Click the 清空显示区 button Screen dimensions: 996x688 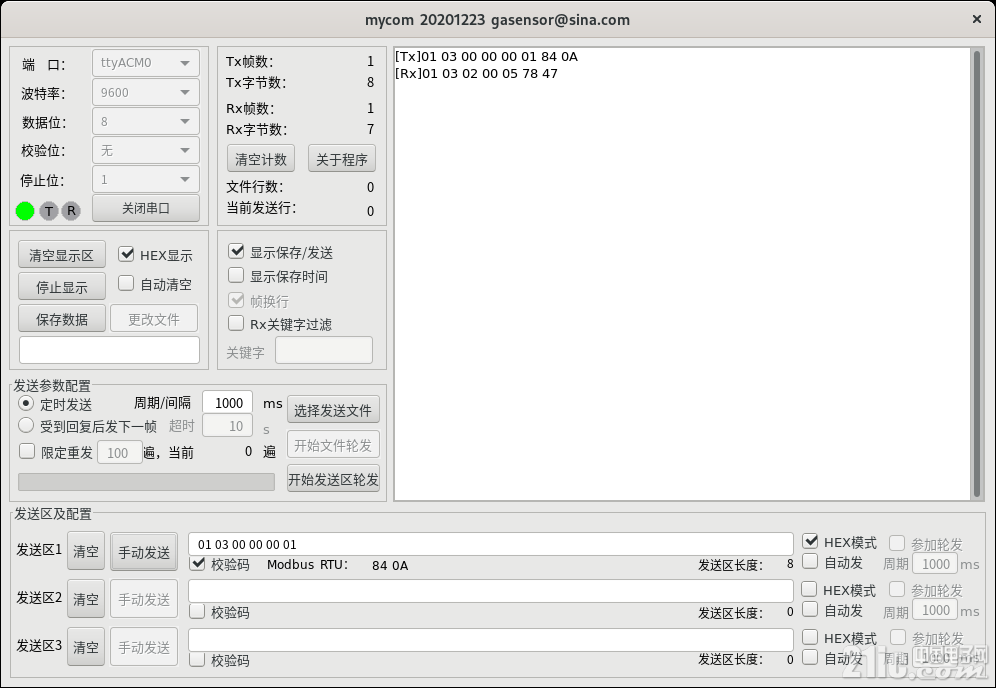pyautogui.click(x=62, y=255)
